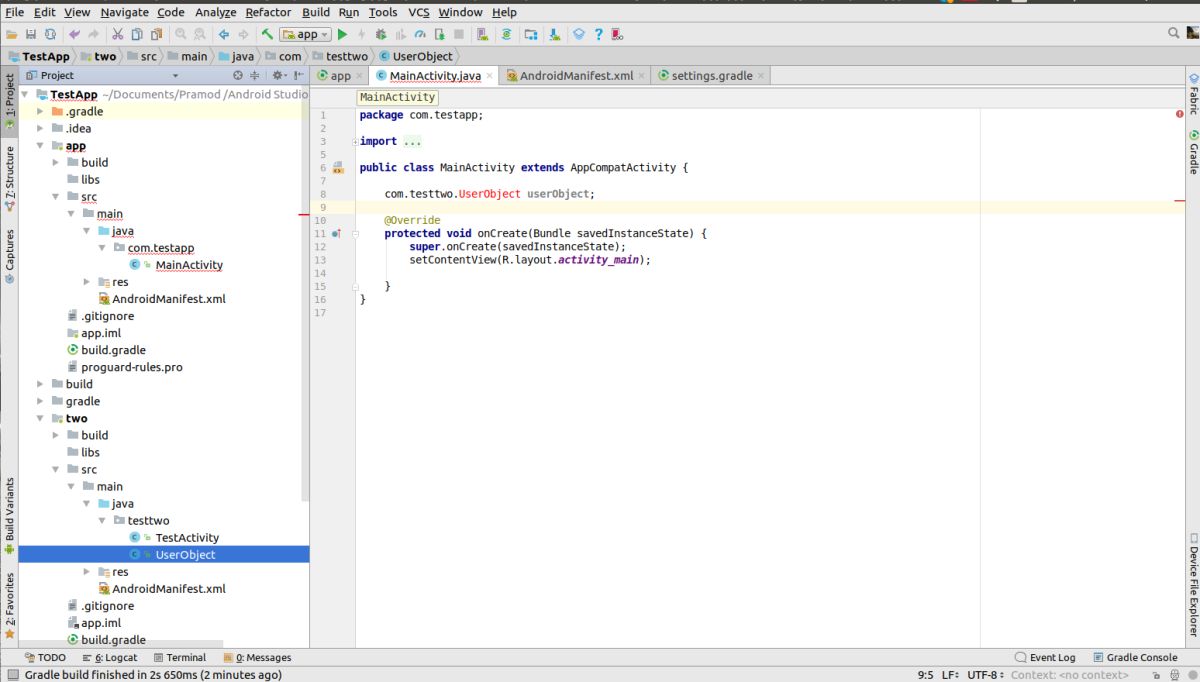Expand the .gradle folder in tree
This screenshot has width=1200, height=682.
(x=41, y=111)
